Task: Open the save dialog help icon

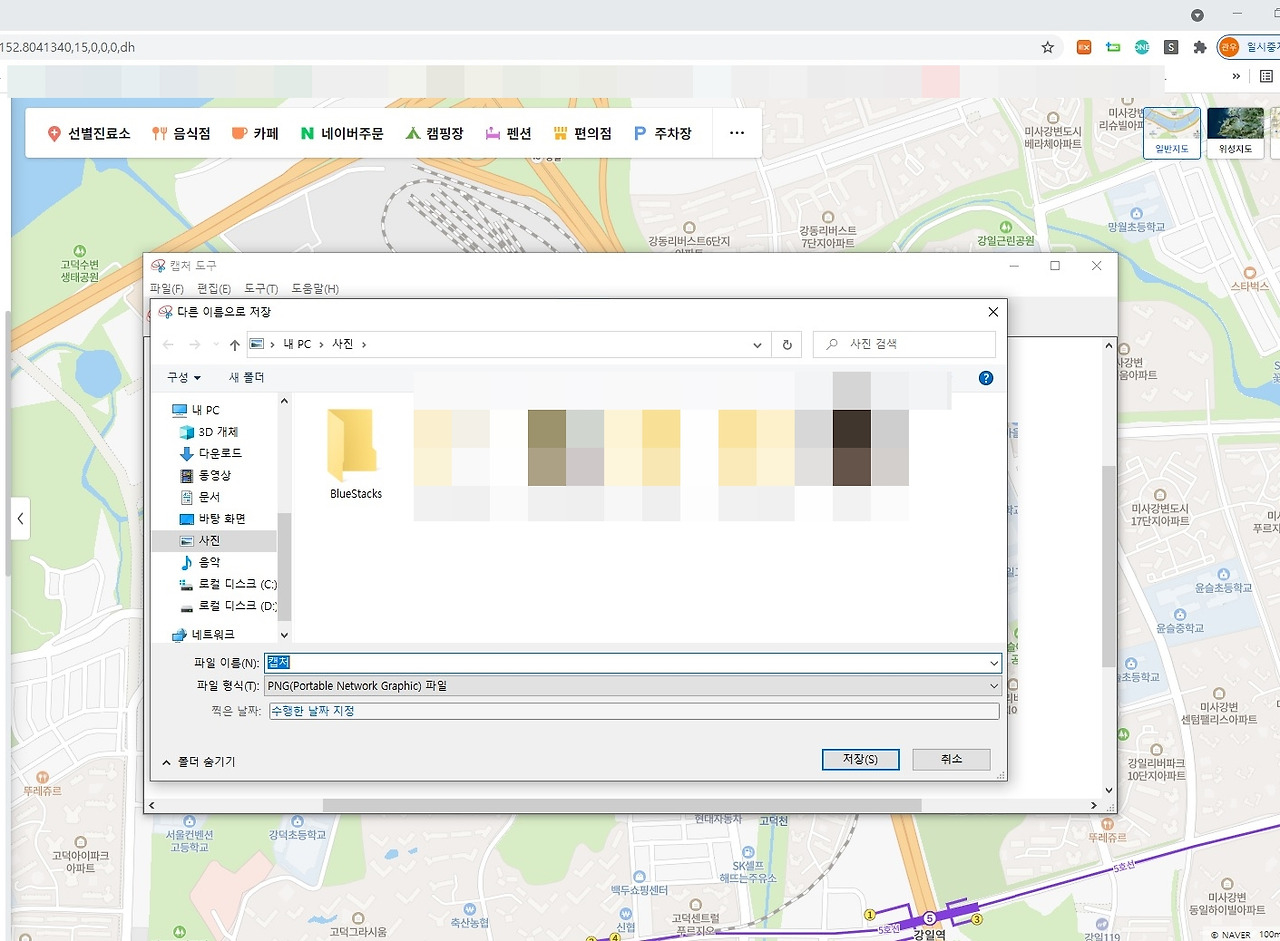Action: 986,378
